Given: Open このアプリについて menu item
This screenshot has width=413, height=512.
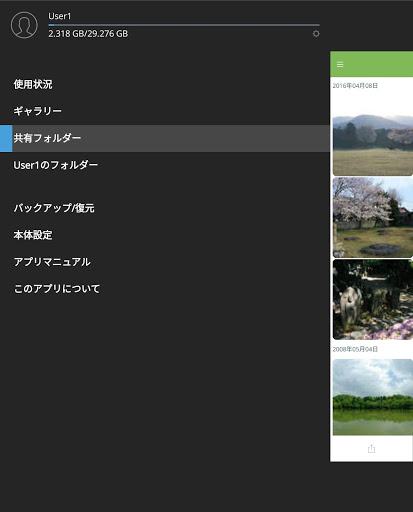Looking at the screenshot, I should pos(57,289).
